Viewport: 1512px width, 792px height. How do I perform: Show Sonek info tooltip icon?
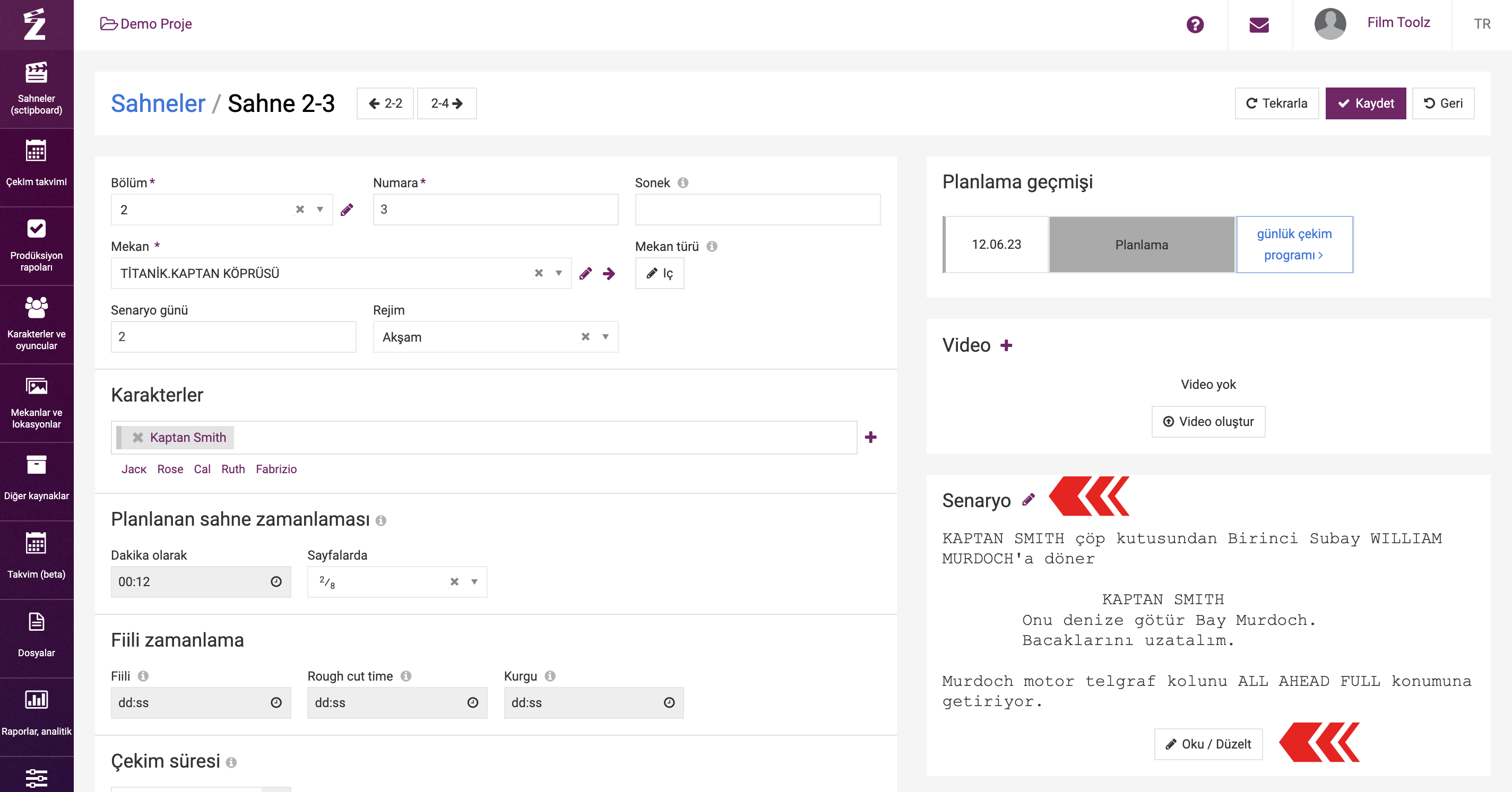[682, 182]
